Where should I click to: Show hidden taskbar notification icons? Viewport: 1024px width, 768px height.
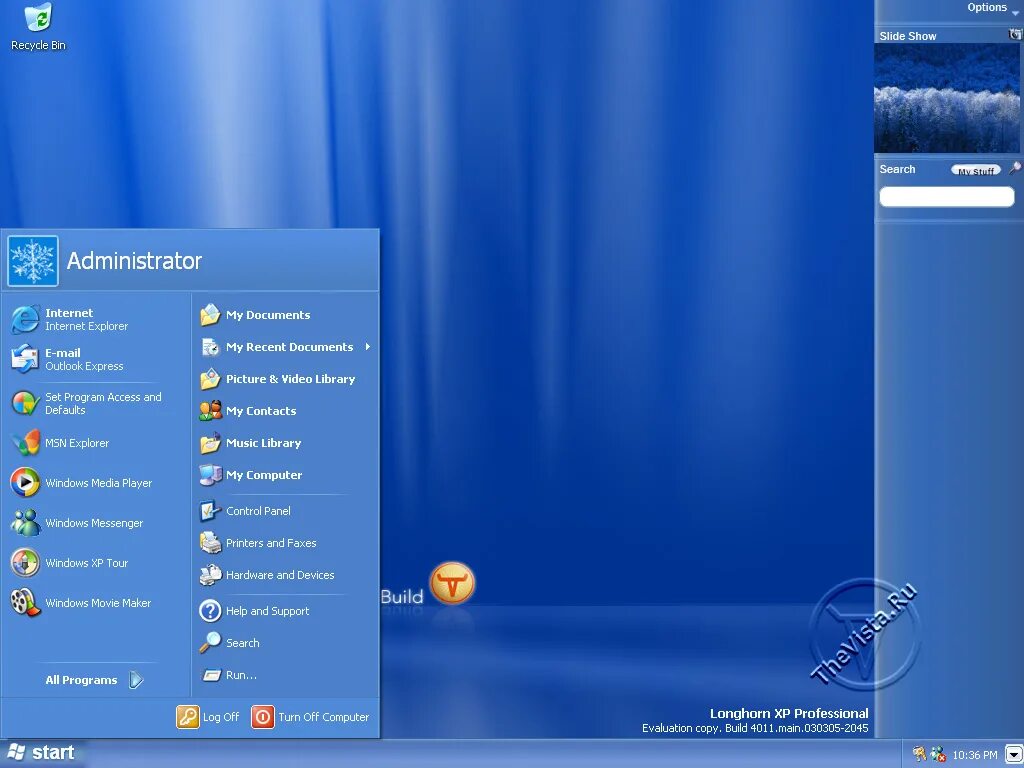(1013, 753)
